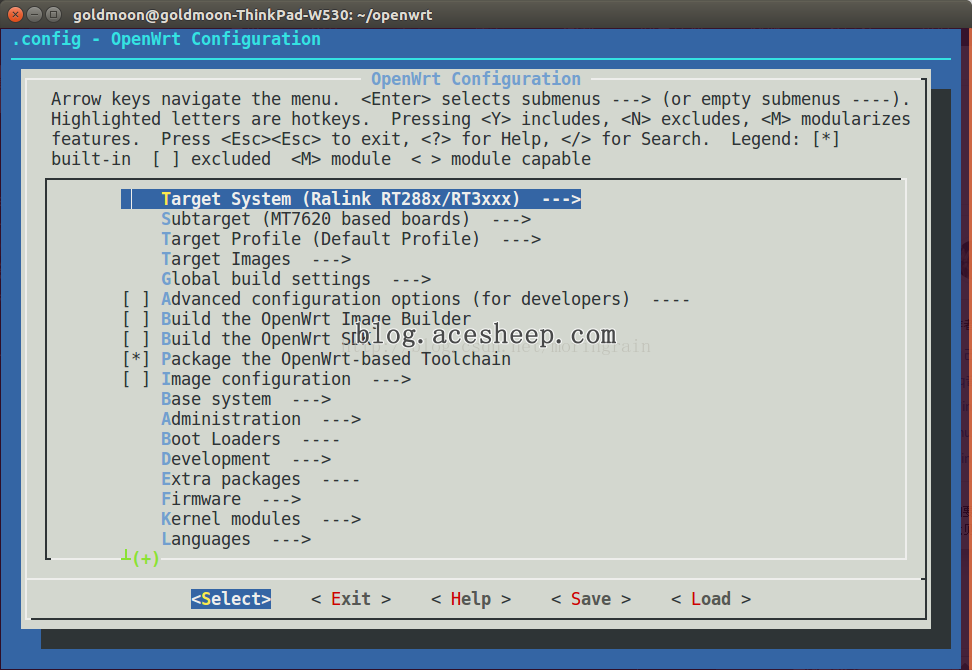Click the Exit button
The image size is (972, 670).
[351, 599]
